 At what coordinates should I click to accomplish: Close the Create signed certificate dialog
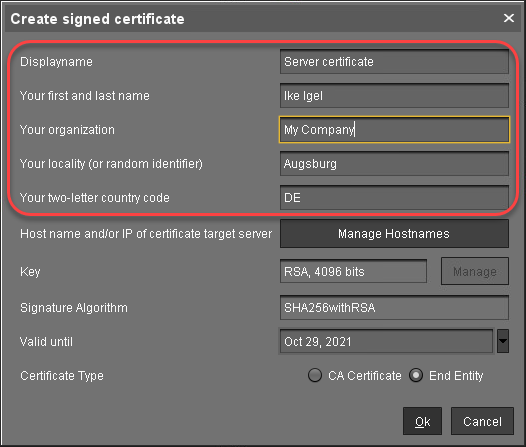(509, 18)
